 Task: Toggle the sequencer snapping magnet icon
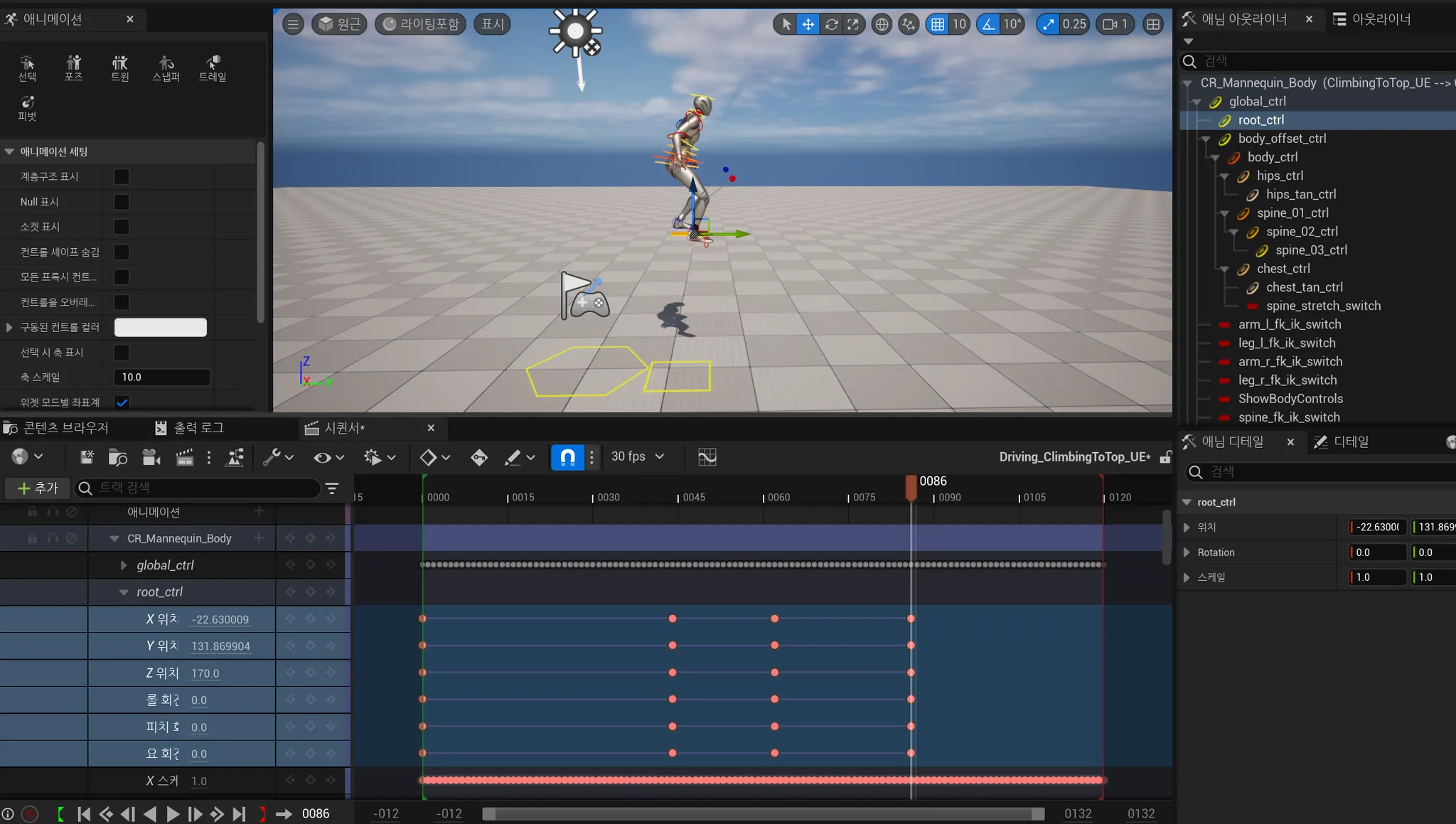[x=567, y=457]
